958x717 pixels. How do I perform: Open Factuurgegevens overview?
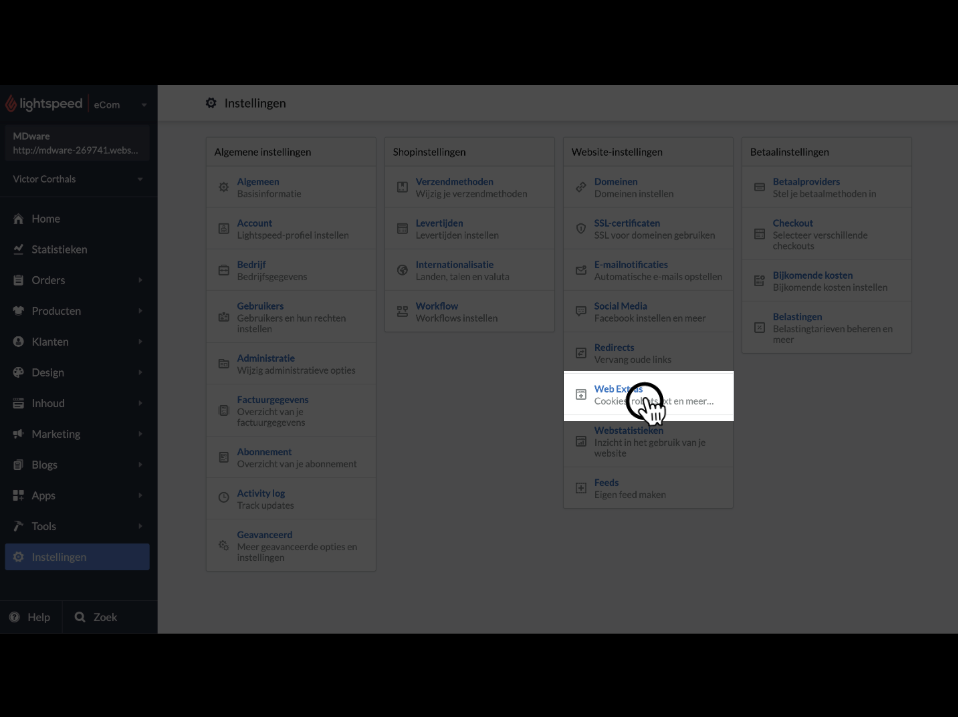[x=272, y=399]
